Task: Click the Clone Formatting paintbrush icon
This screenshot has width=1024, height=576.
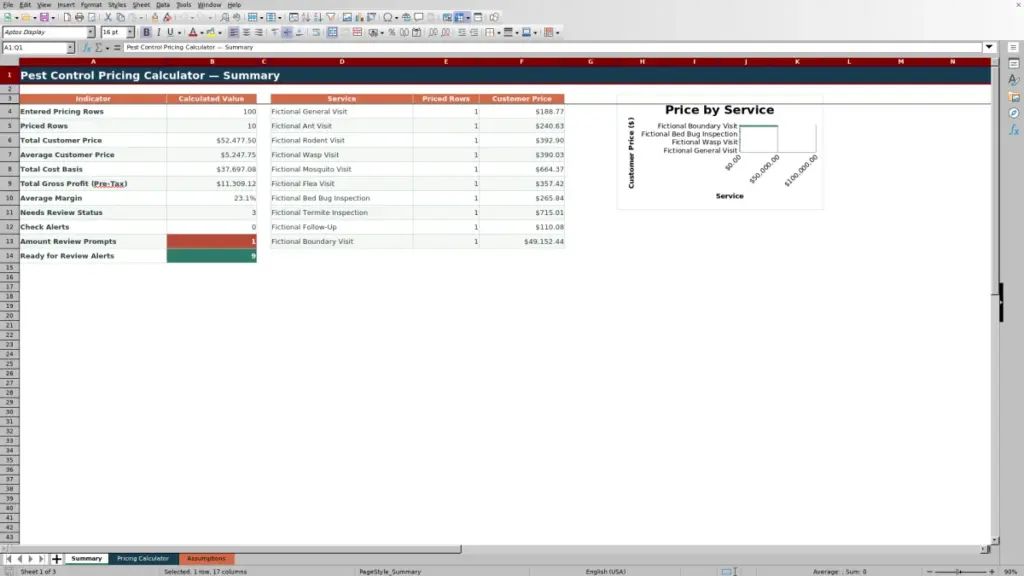Action: click(x=155, y=17)
